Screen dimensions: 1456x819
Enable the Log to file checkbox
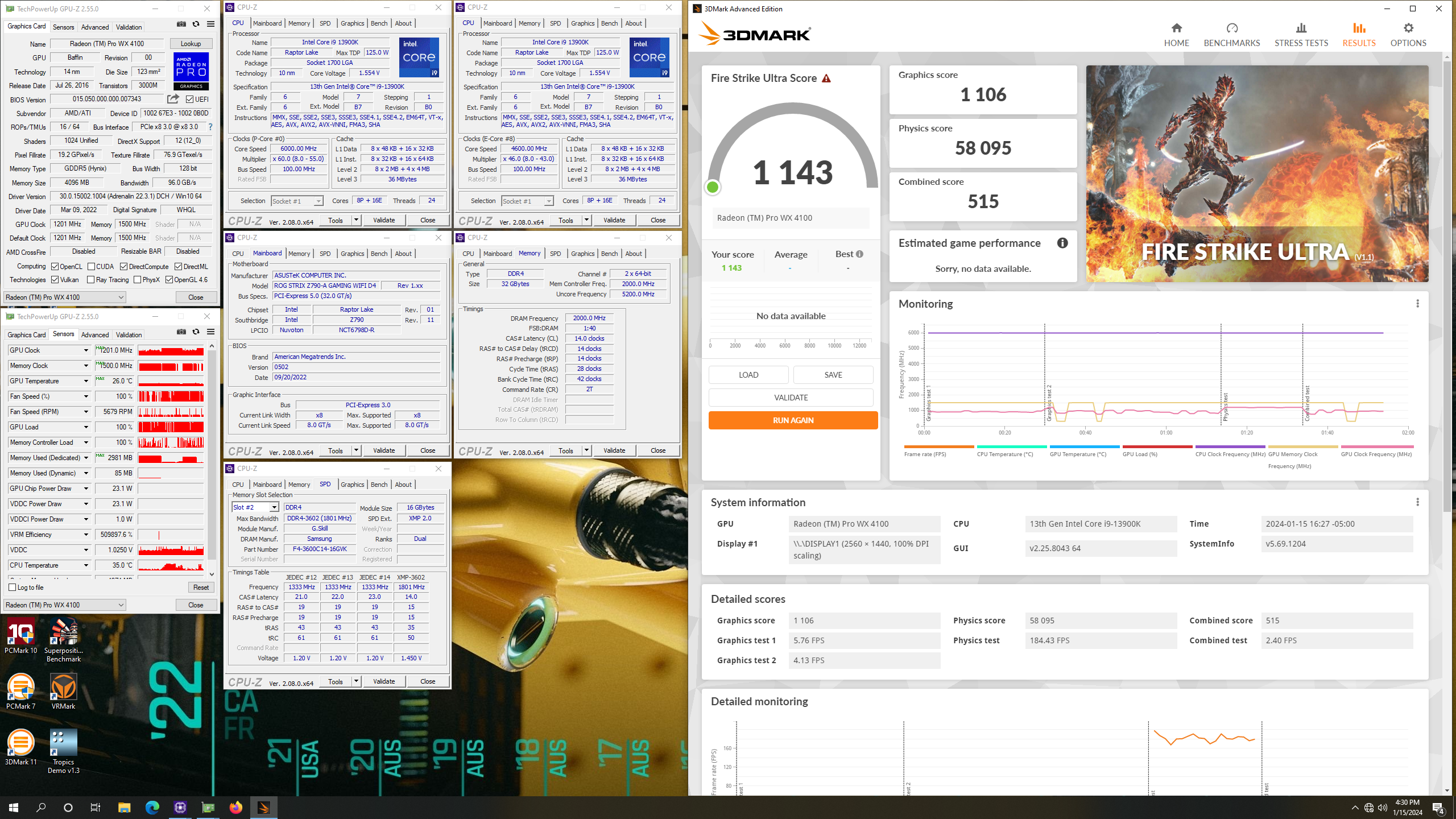point(13,587)
